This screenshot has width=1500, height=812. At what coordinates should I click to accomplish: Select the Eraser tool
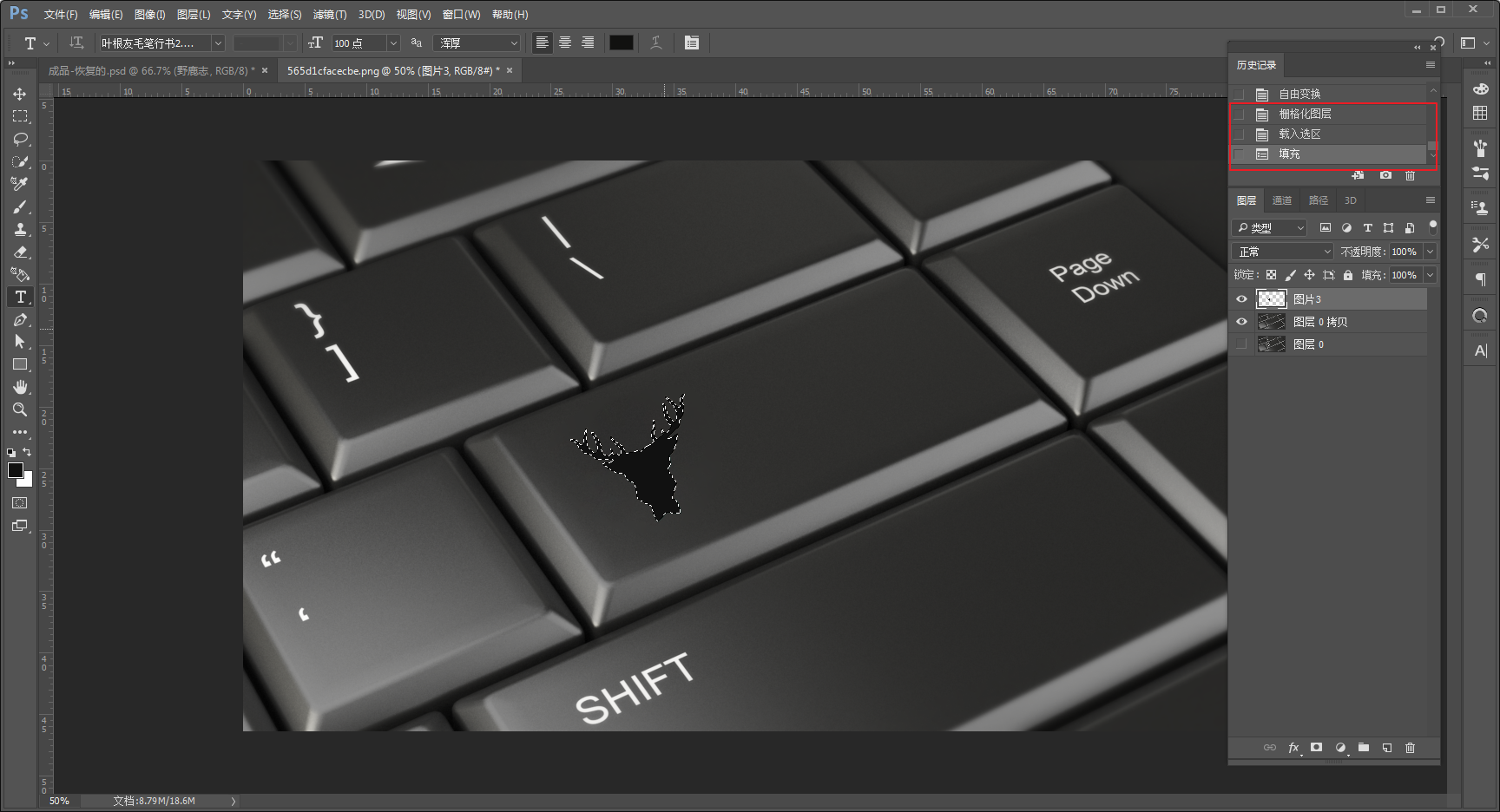tap(20, 252)
